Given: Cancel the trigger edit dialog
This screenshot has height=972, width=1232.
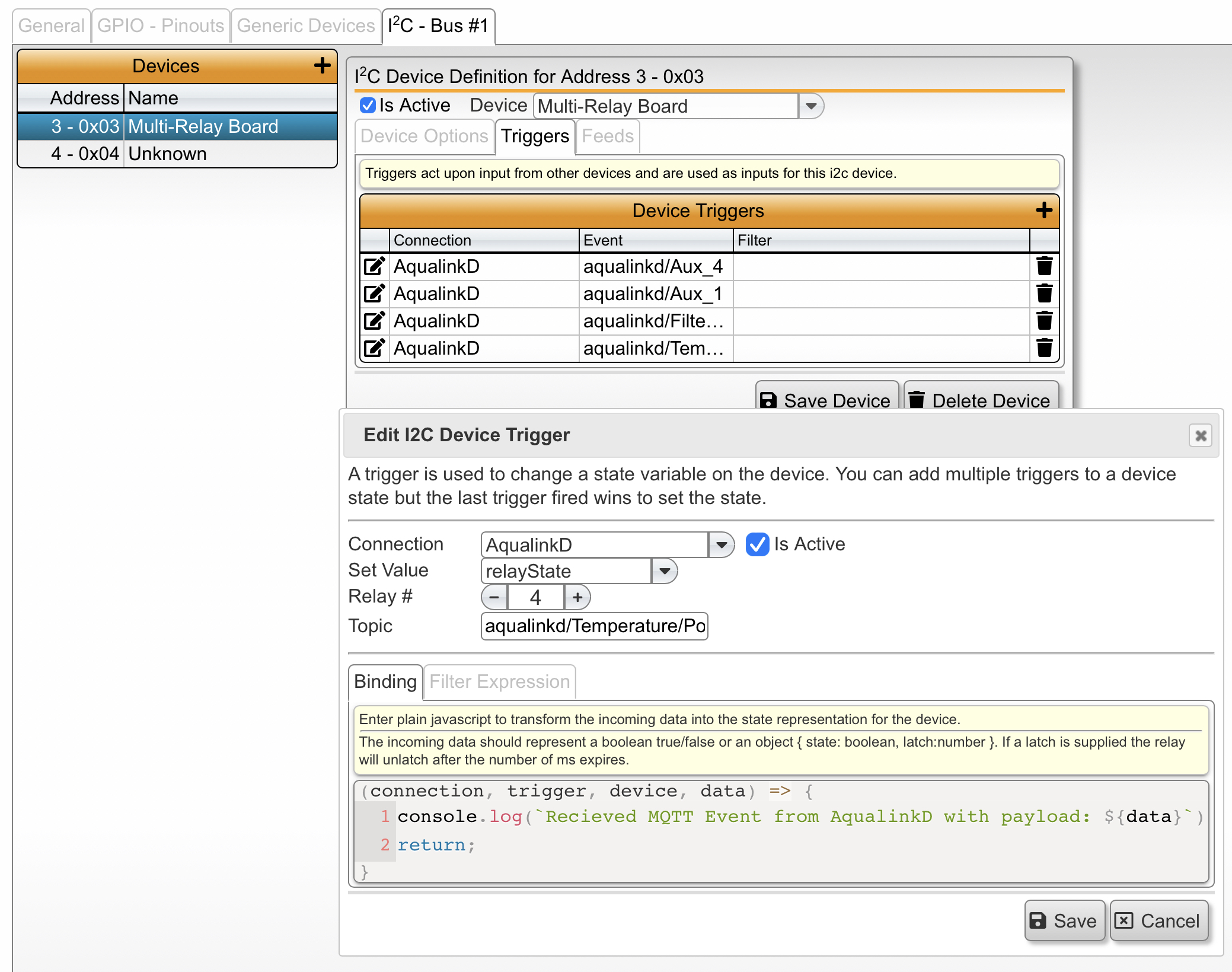Looking at the screenshot, I should click(1158, 920).
